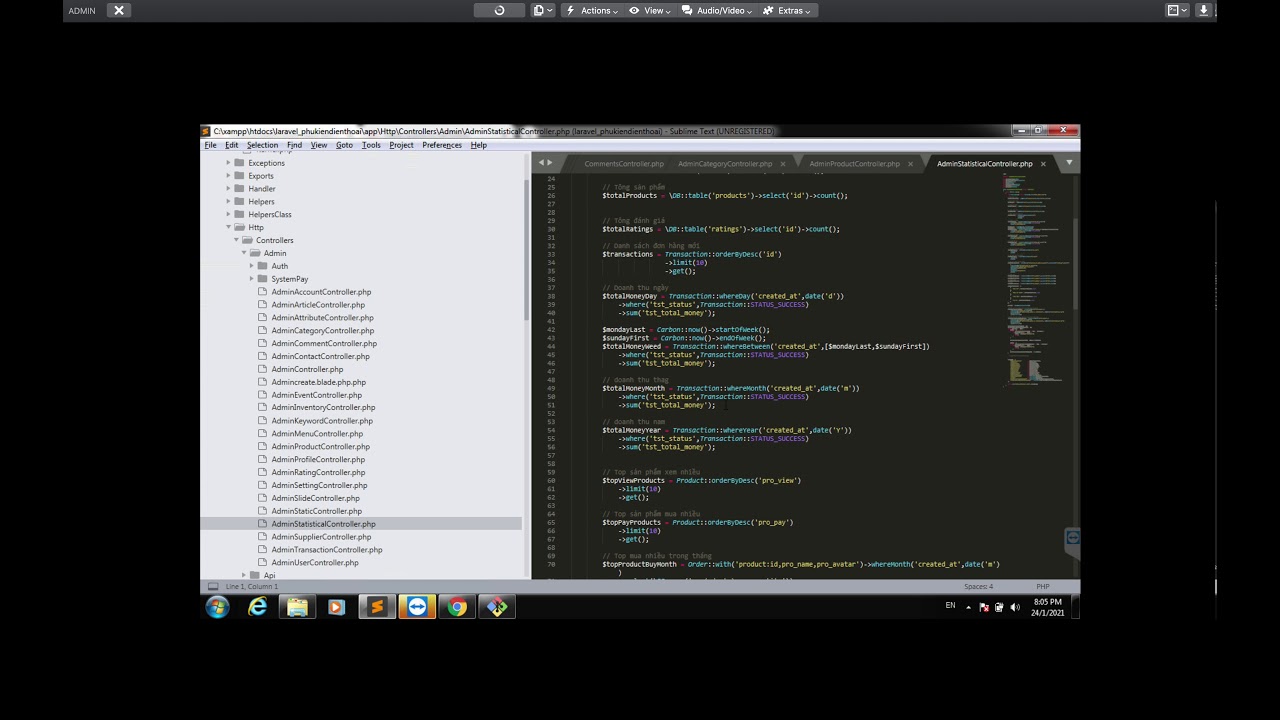
Task: Open TeamViewer file transfer dropdown
Action: pyautogui.click(x=543, y=10)
